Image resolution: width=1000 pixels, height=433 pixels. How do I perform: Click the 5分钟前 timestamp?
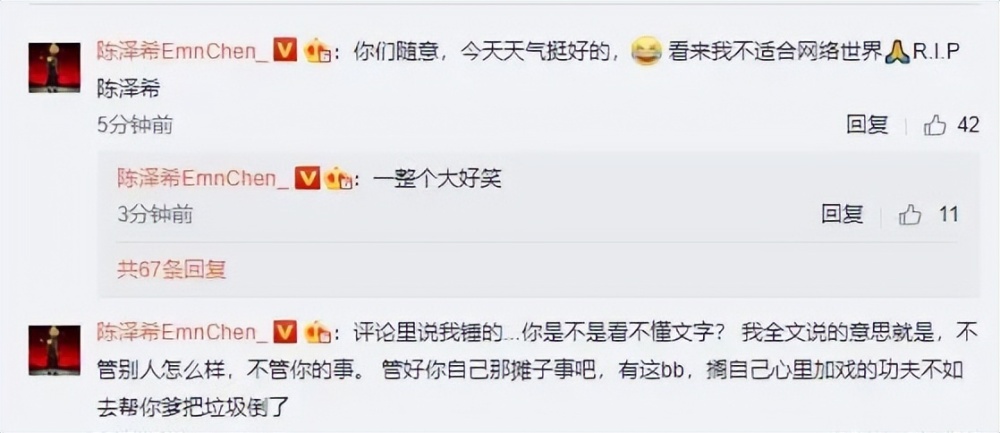(135, 126)
